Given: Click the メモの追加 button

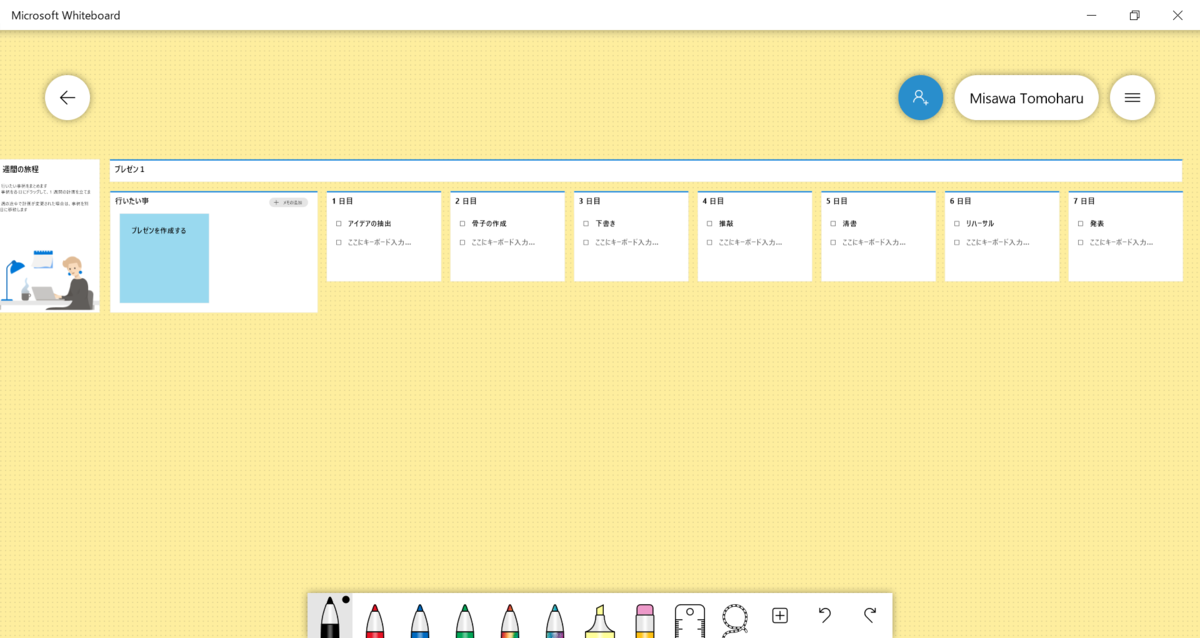Looking at the screenshot, I should click(x=290, y=201).
